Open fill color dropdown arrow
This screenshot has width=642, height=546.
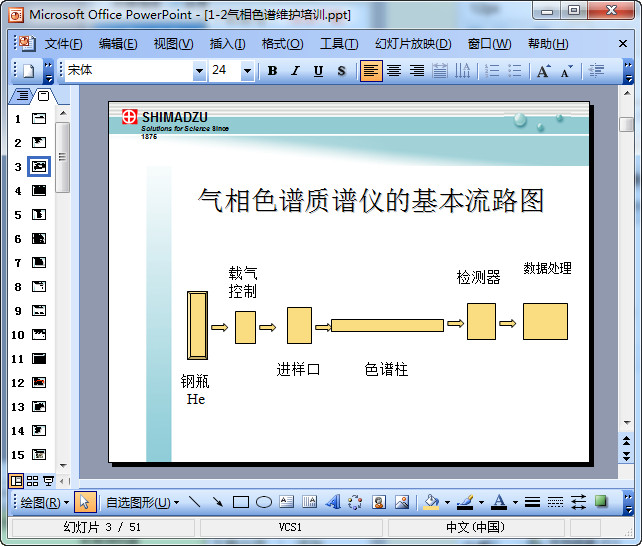tap(448, 503)
